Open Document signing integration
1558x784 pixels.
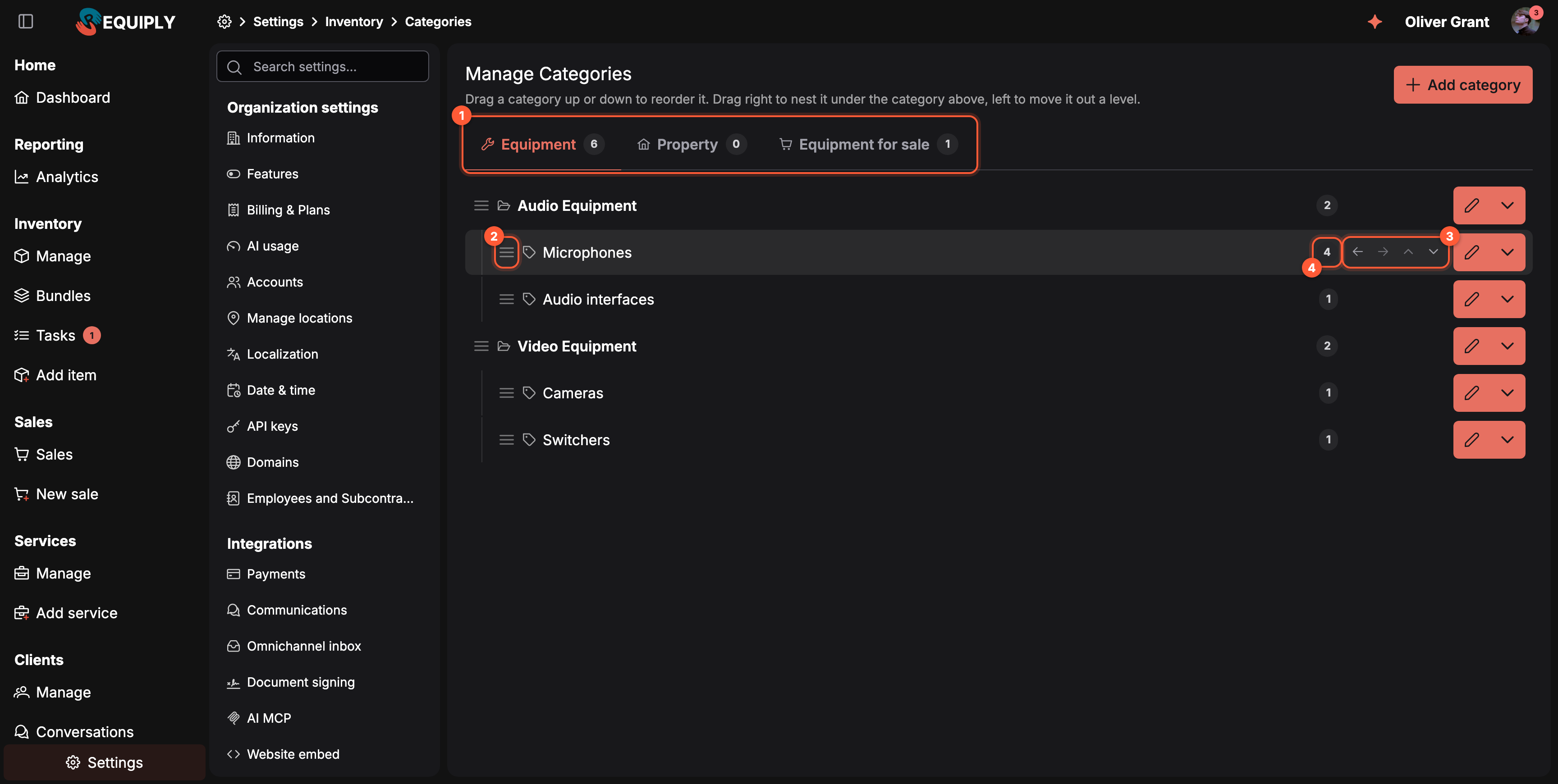(291, 683)
